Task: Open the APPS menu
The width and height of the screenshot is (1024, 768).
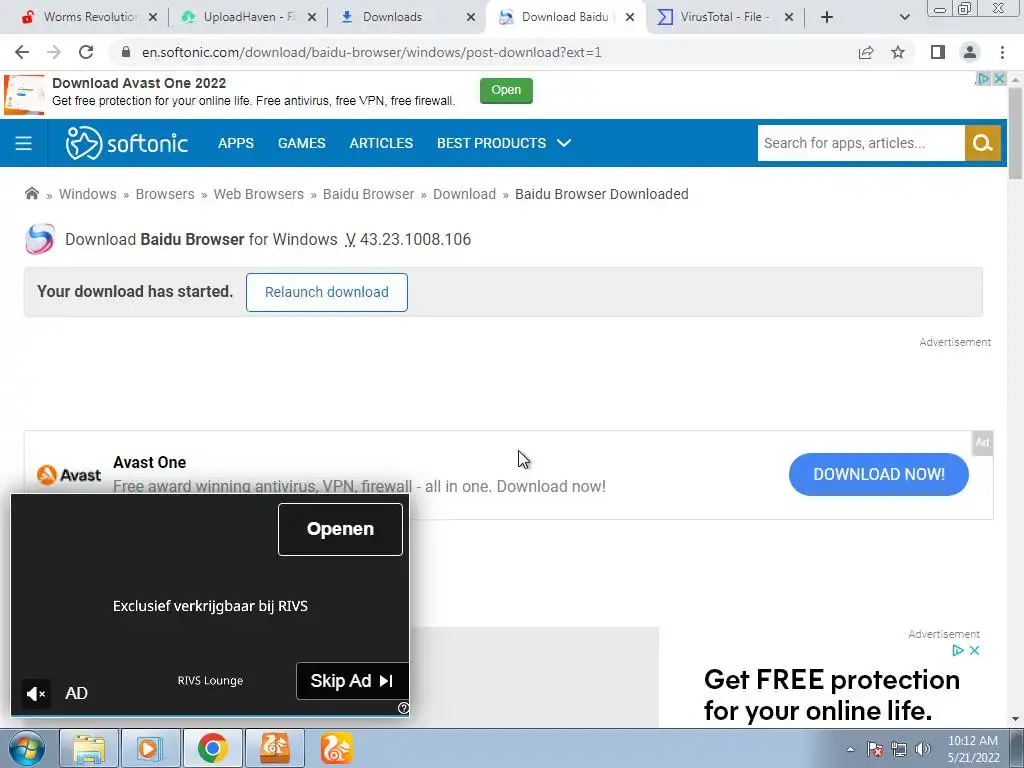Action: (x=236, y=143)
